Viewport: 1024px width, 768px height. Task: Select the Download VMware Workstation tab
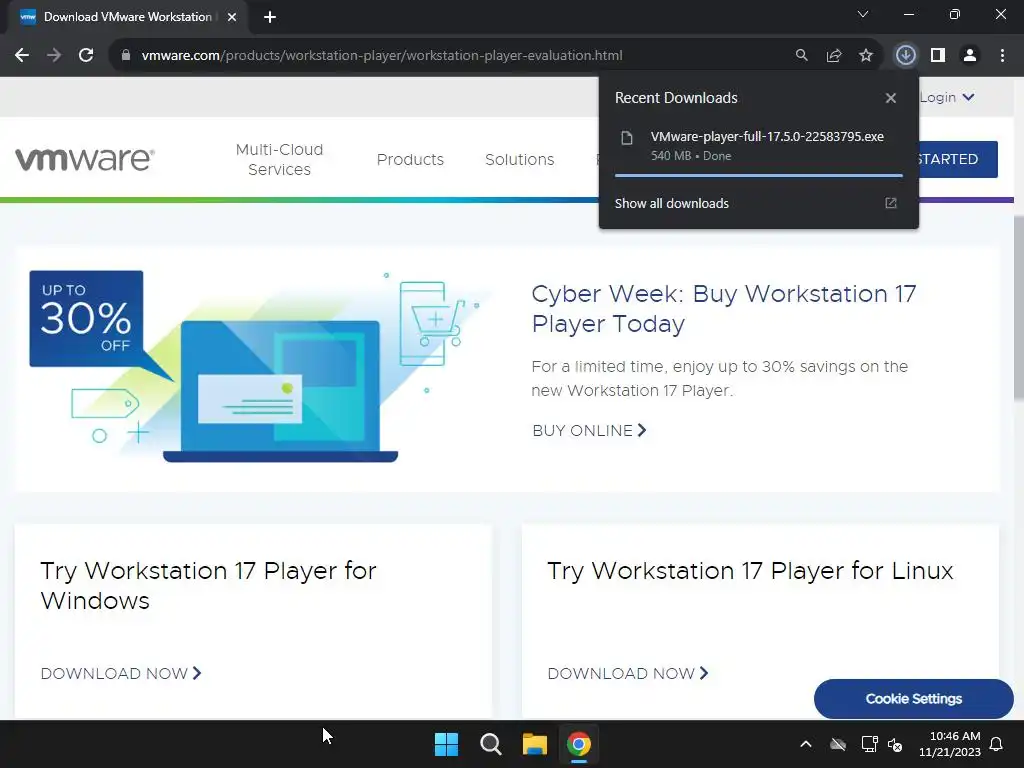point(128,17)
